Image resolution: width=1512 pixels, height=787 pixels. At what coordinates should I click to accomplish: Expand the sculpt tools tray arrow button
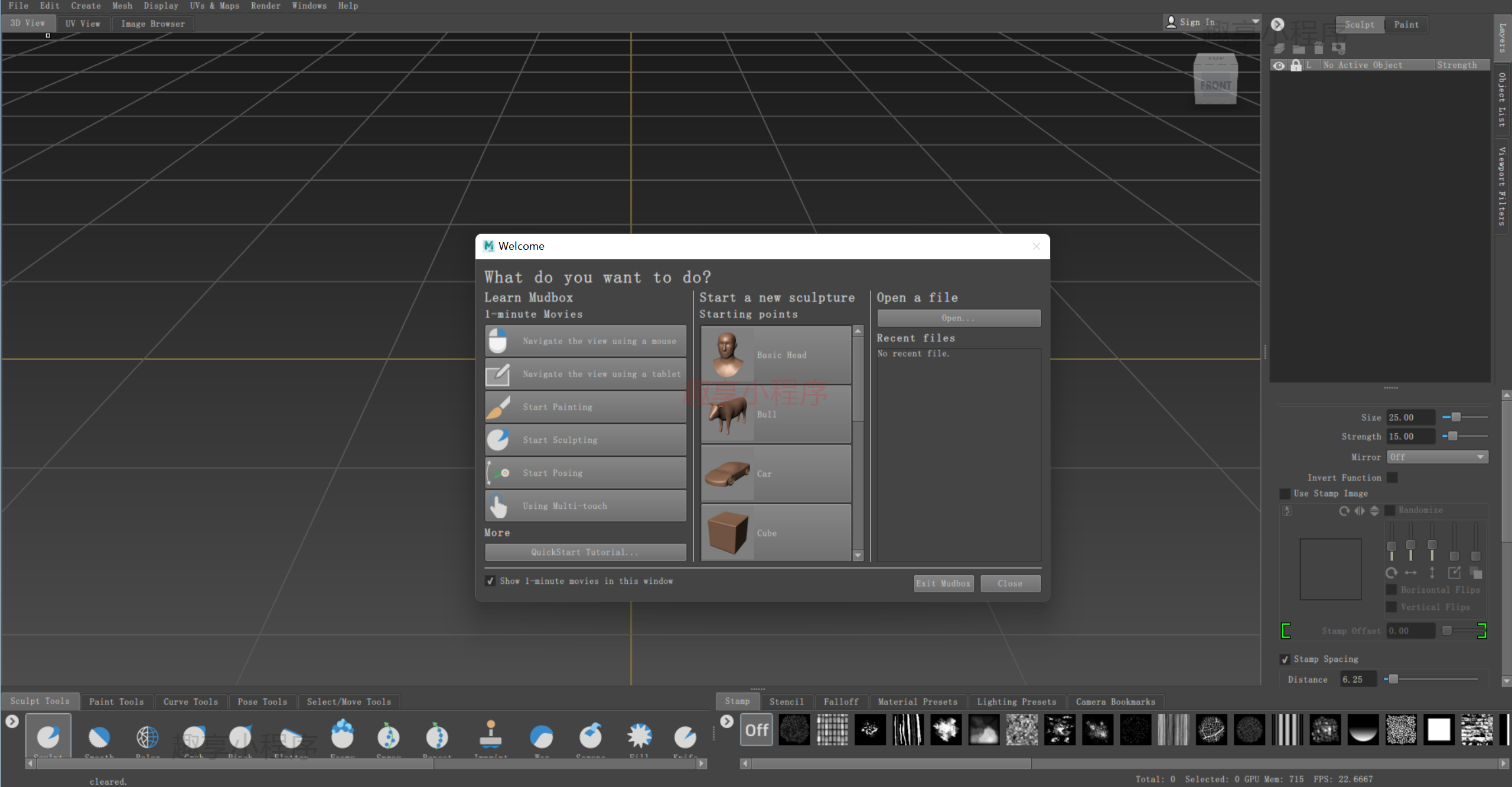[x=12, y=721]
